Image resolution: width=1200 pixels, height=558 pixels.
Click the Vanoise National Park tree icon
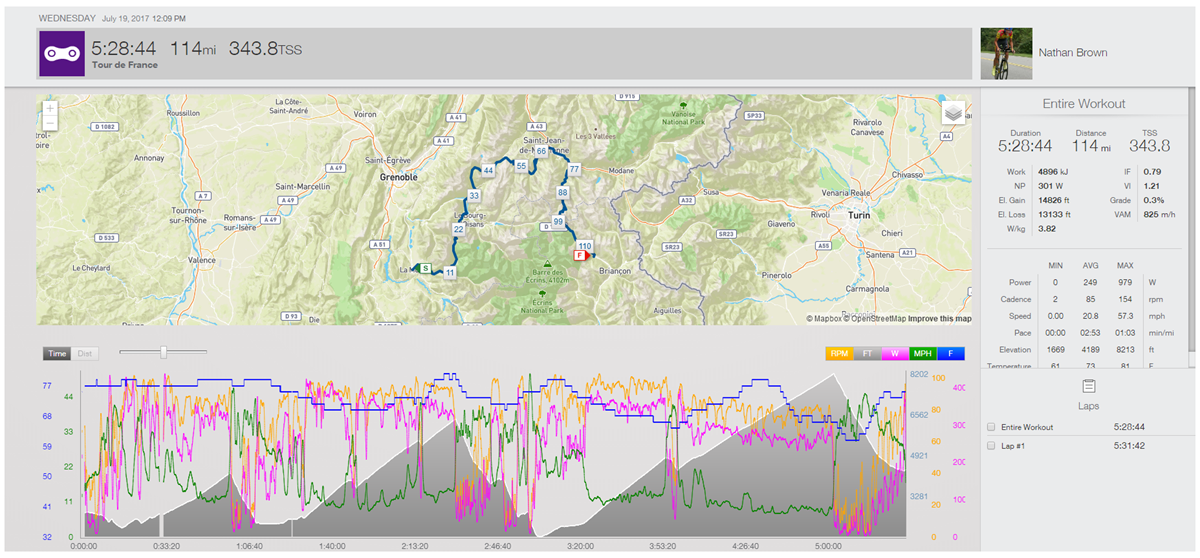point(682,104)
